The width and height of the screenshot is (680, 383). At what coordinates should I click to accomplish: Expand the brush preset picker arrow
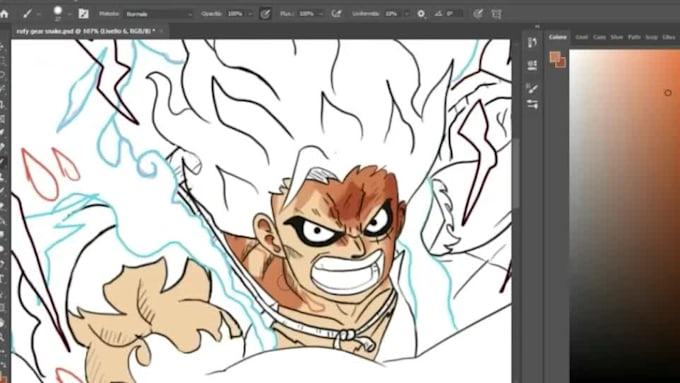69,14
